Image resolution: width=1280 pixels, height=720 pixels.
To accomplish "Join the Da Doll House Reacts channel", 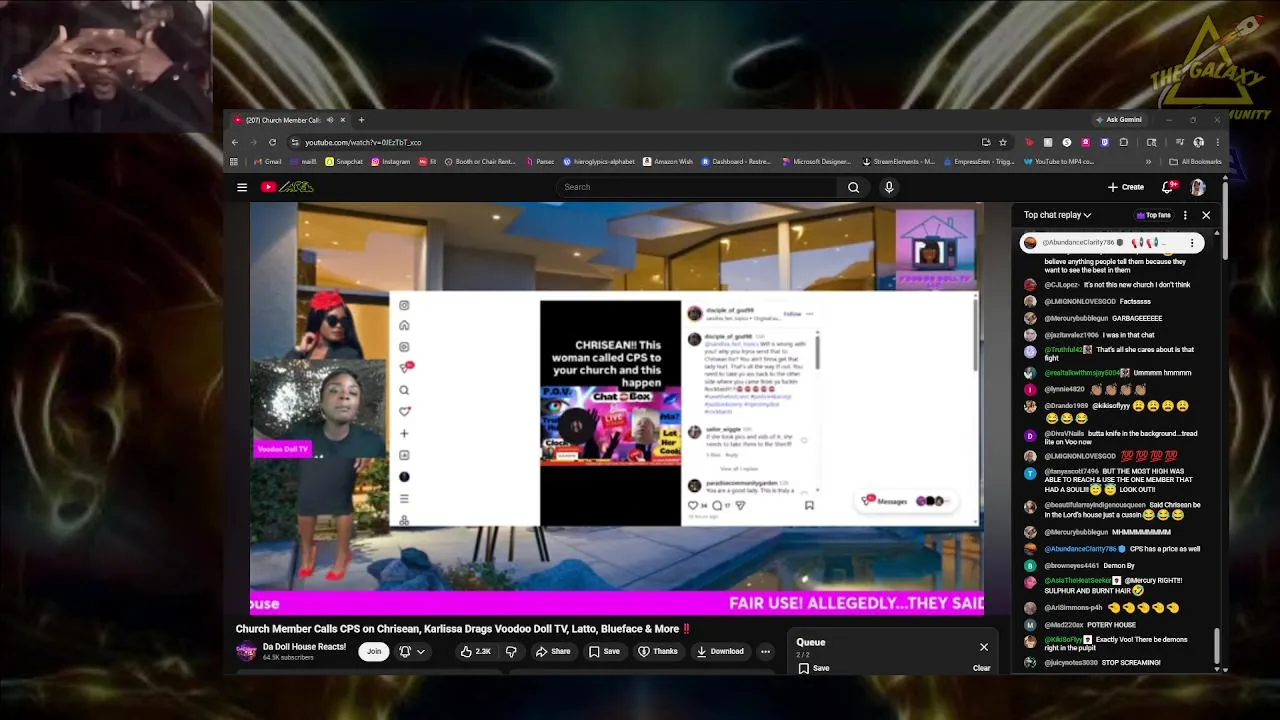I will [x=374, y=652].
